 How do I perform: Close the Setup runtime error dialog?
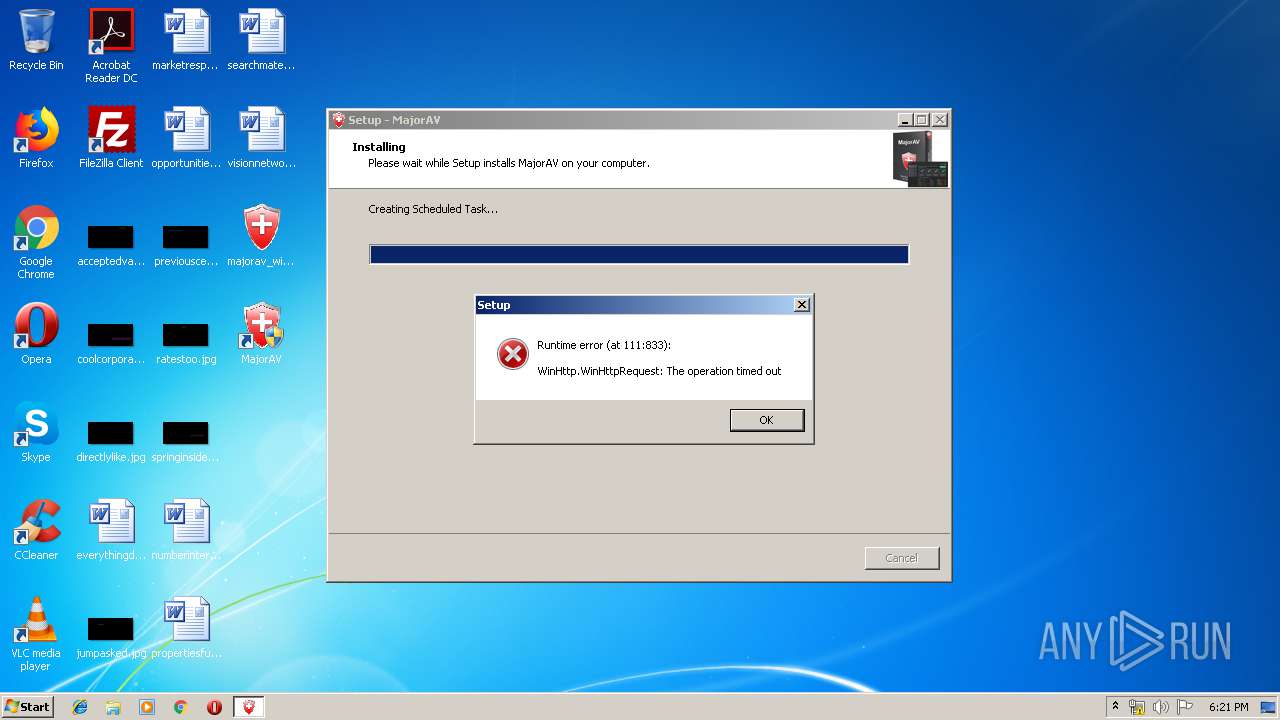coord(801,305)
